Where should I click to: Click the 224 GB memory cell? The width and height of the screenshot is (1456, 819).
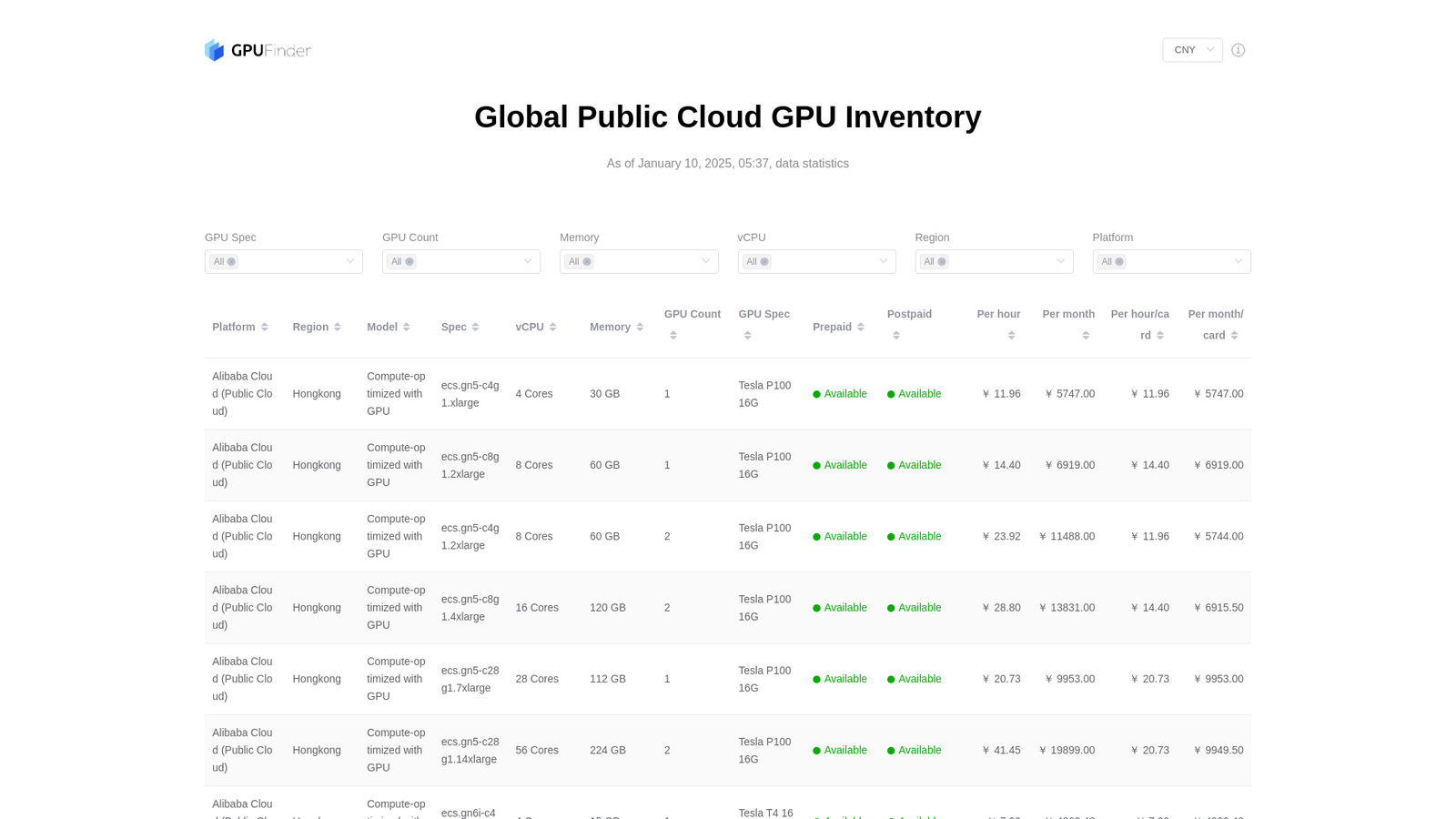click(608, 751)
